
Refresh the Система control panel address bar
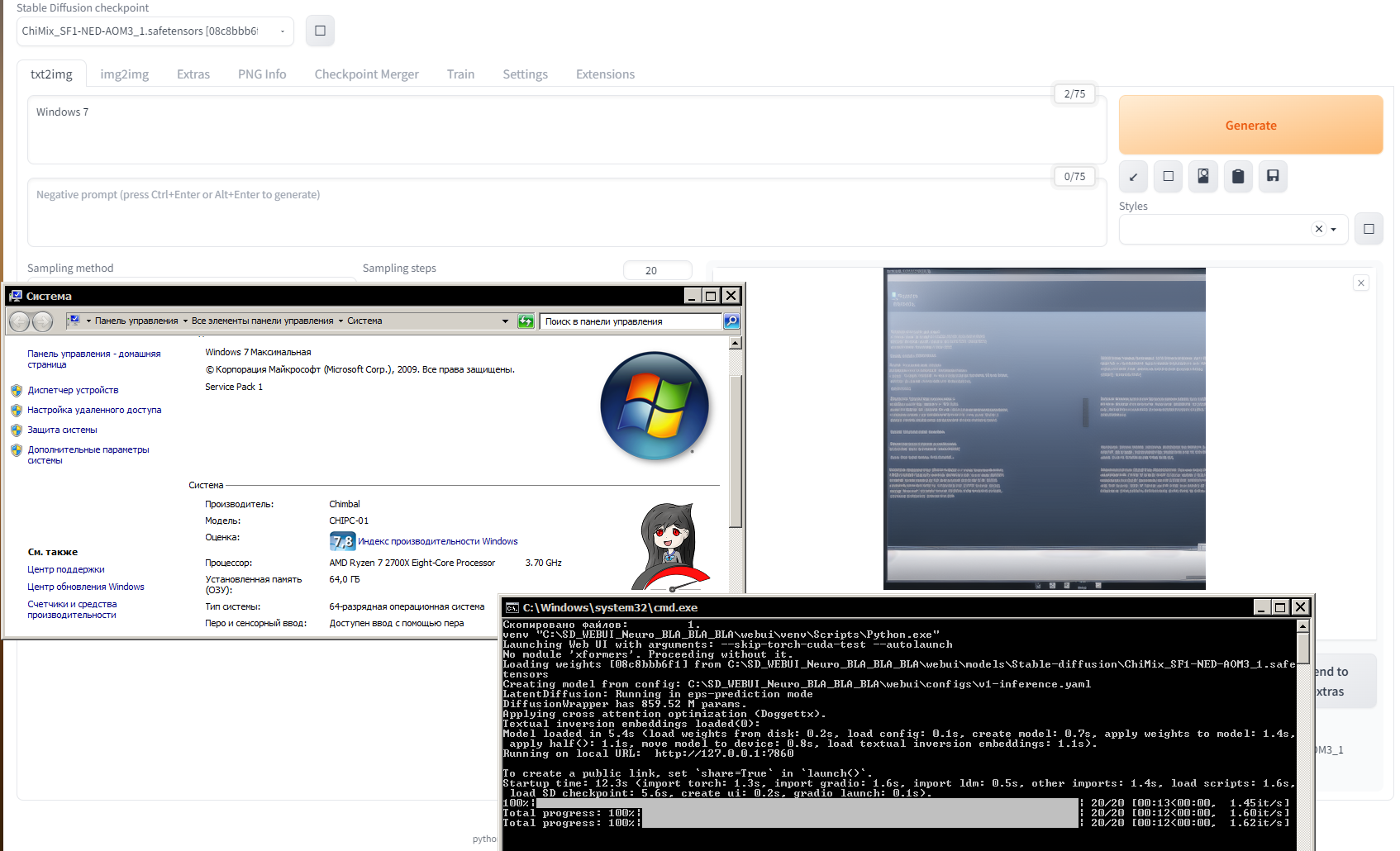click(x=526, y=321)
